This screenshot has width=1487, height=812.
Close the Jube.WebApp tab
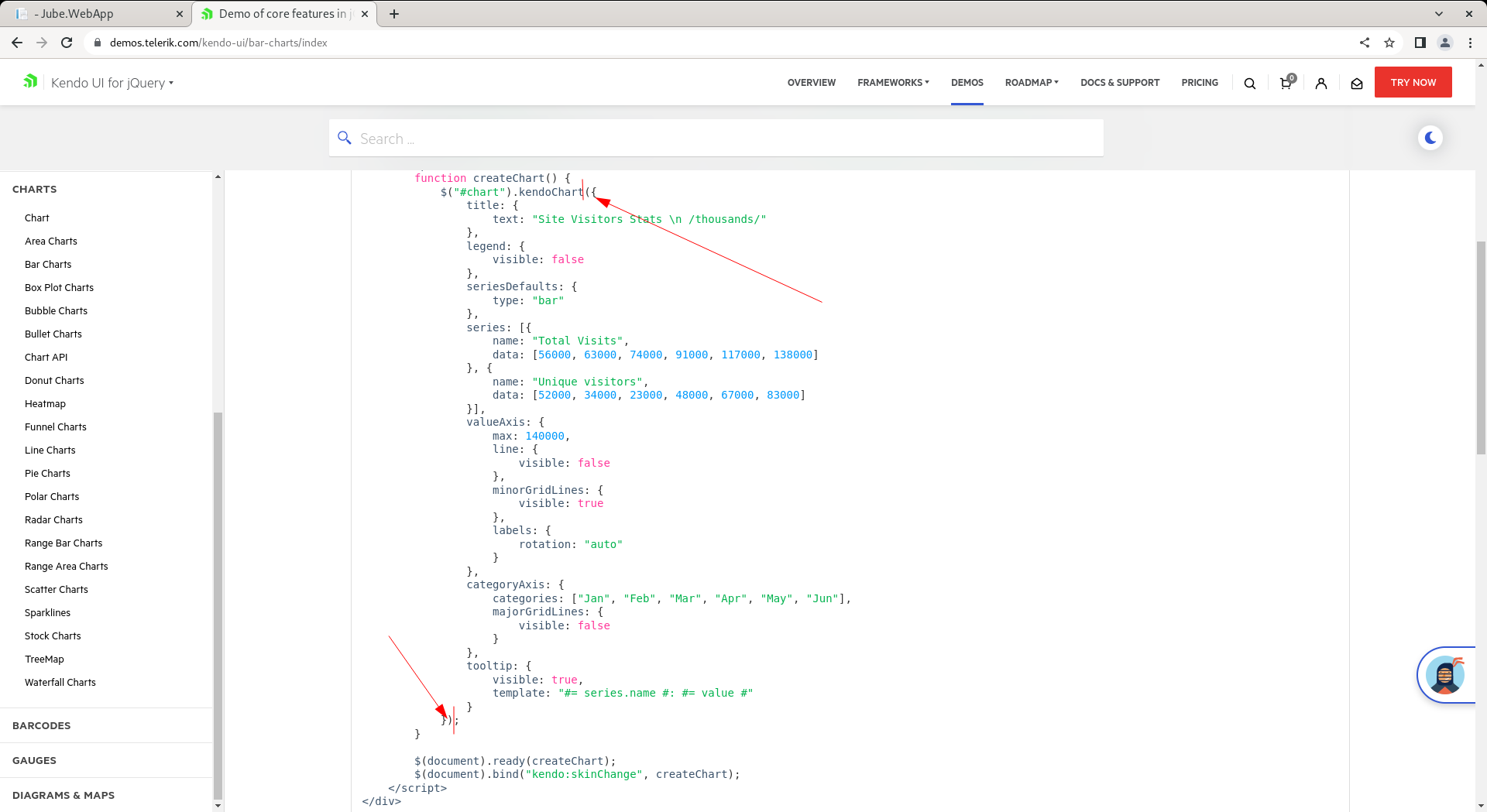coord(180,14)
